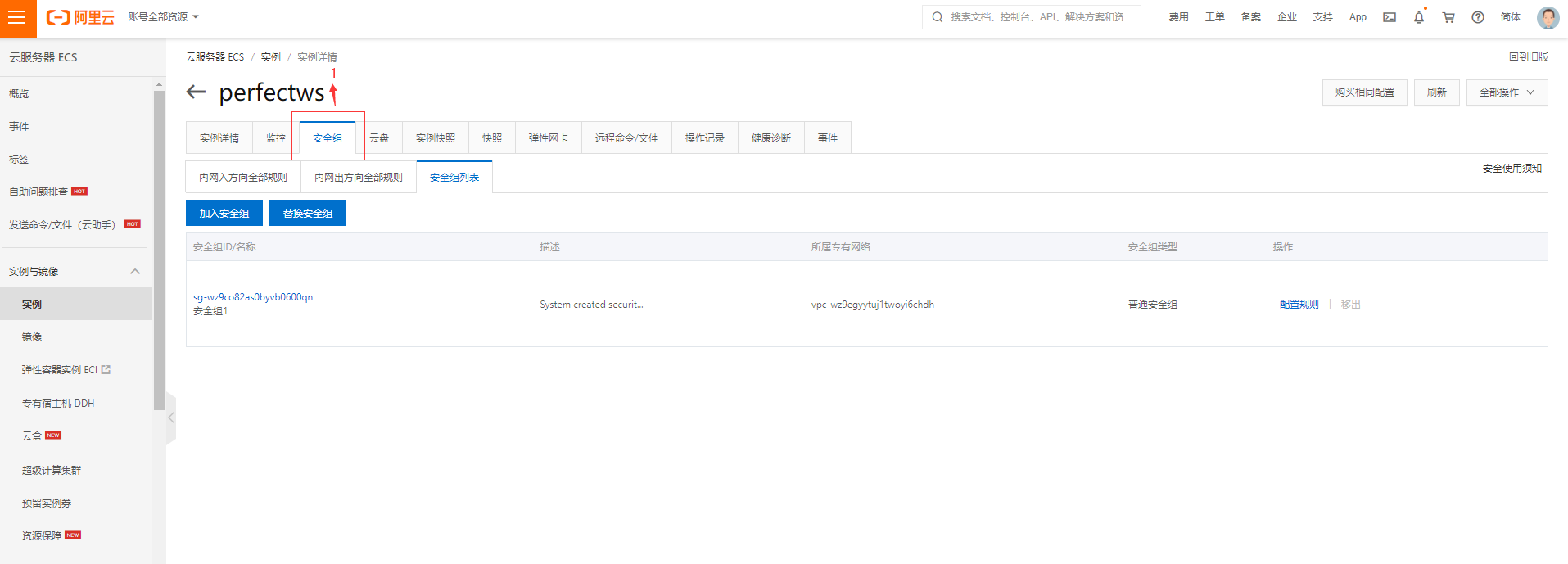Open the Cloud Shell terminal icon
Image resolution: width=1568 pixels, height=564 pixels.
click(1390, 17)
